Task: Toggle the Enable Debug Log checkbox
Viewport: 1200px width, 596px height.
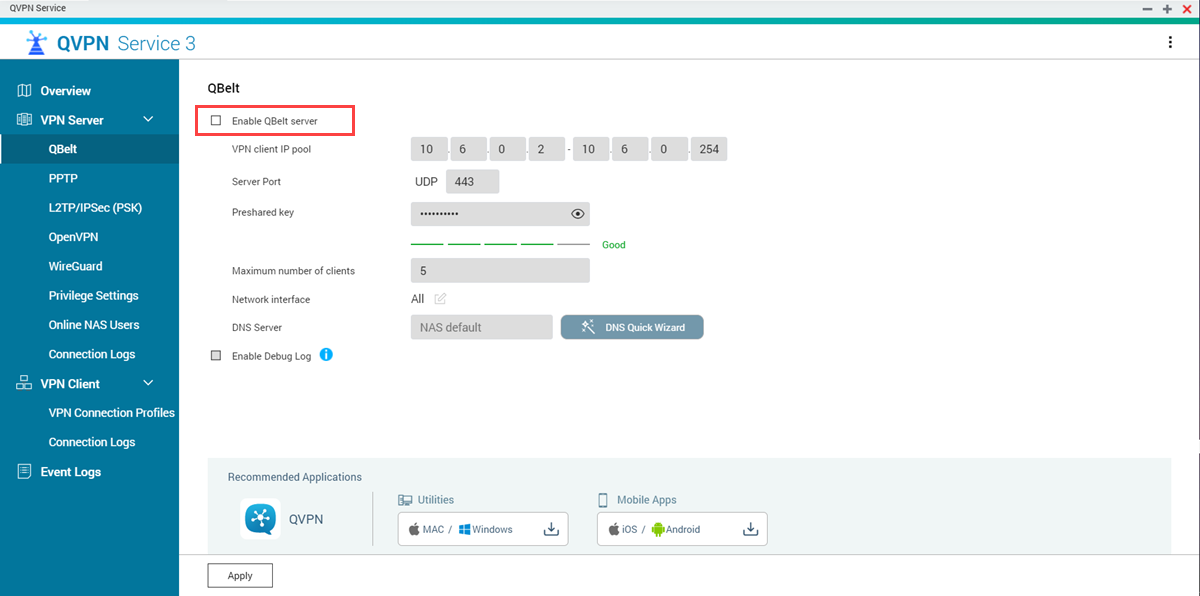Action: coord(216,356)
